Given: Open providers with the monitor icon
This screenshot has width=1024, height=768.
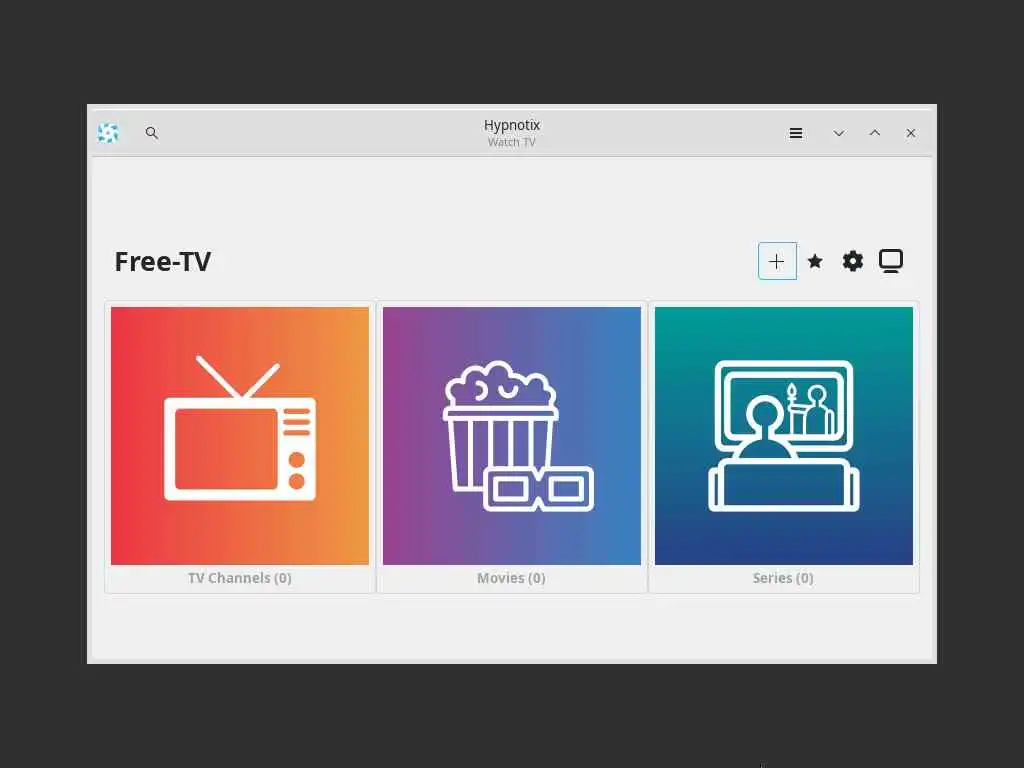Looking at the screenshot, I should (x=891, y=261).
